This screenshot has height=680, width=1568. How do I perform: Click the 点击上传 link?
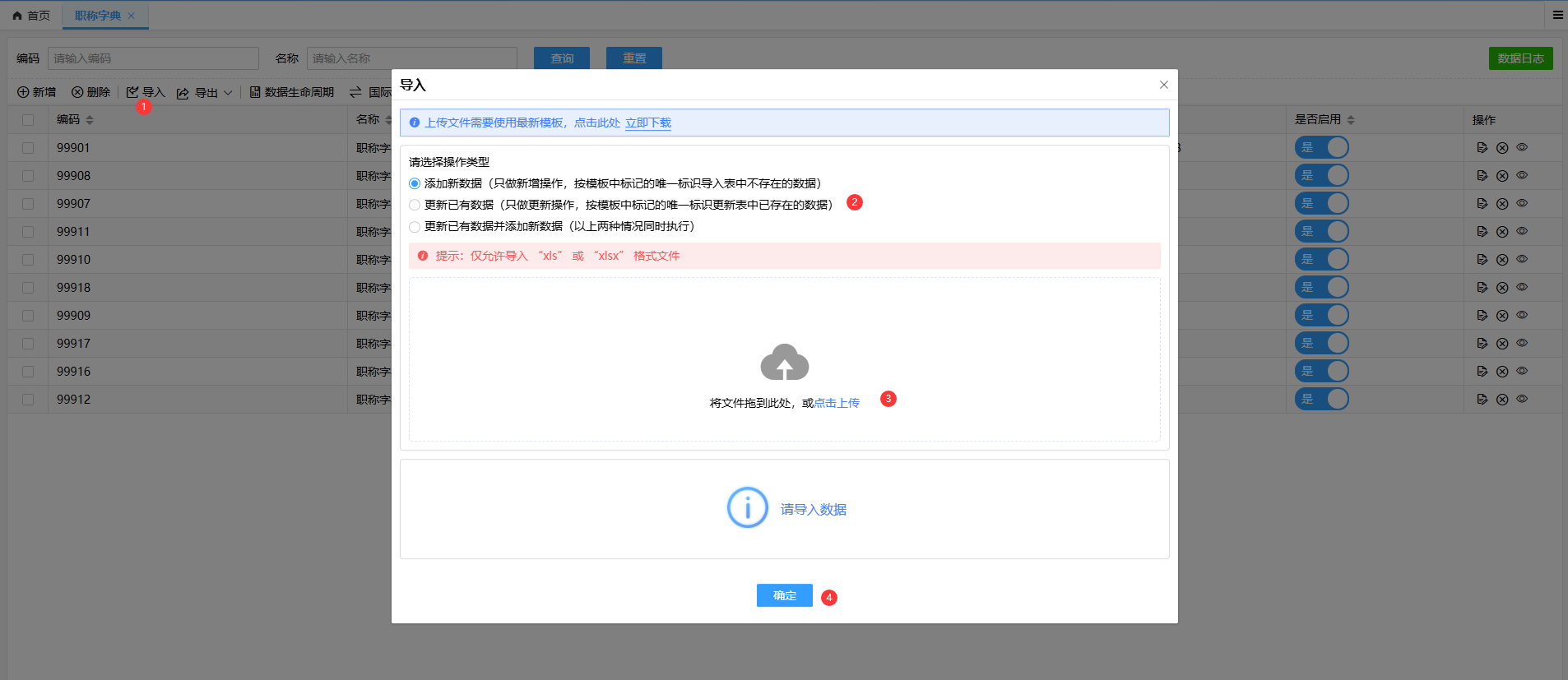point(837,403)
